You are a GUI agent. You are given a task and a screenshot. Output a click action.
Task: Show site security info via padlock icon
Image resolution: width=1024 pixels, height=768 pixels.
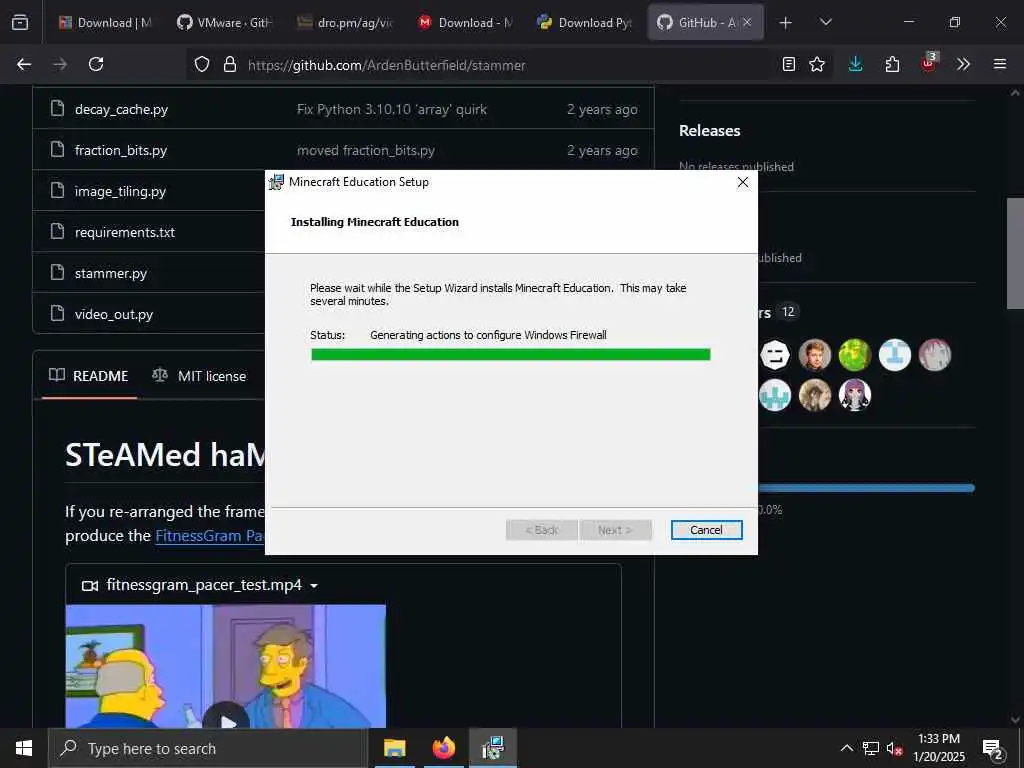pos(229,64)
